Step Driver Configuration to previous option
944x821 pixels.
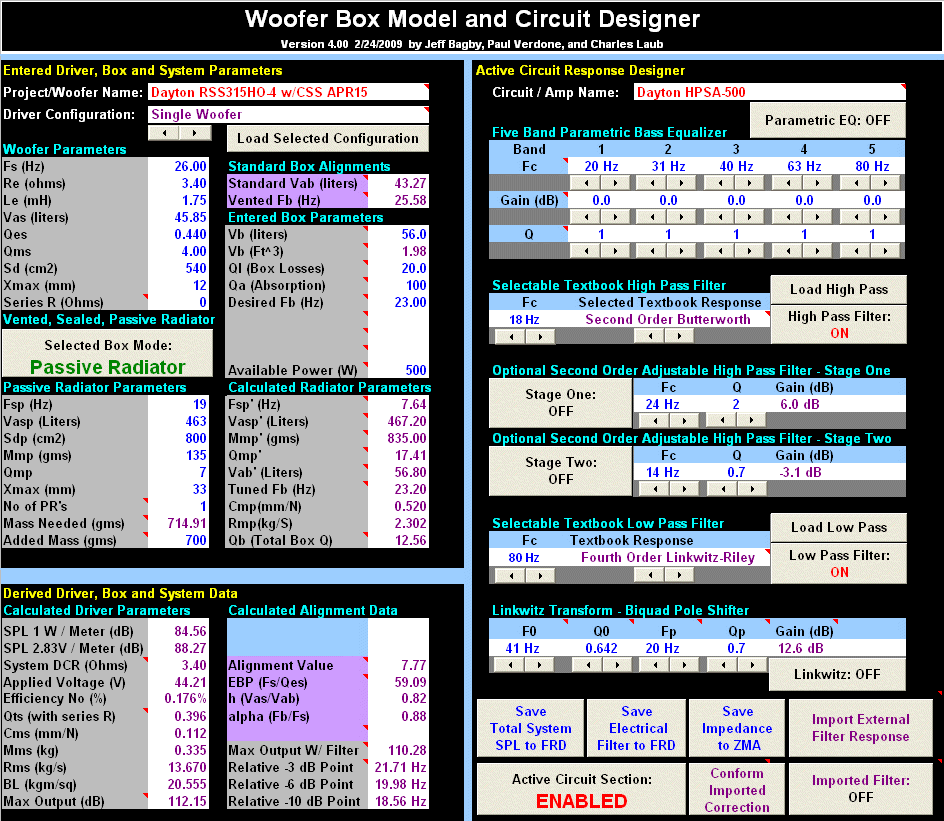[164, 132]
